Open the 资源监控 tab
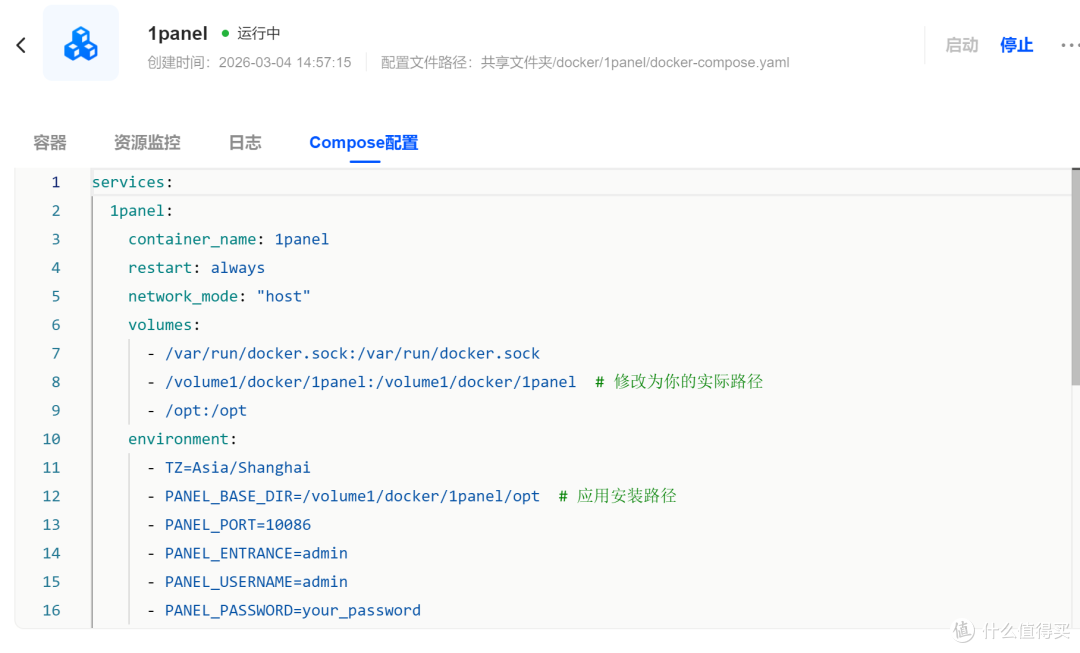The width and height of the screenshot is (1080, 653). click(x=147, y=143)
